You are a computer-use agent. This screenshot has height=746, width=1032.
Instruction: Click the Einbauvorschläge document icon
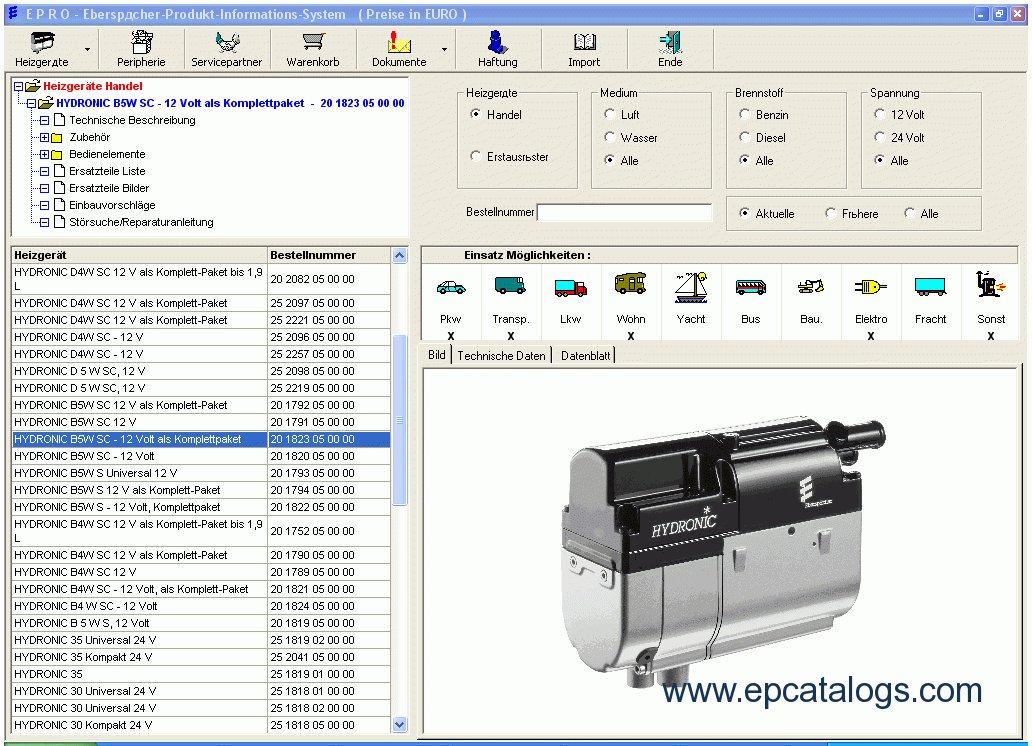pos(59,205)
